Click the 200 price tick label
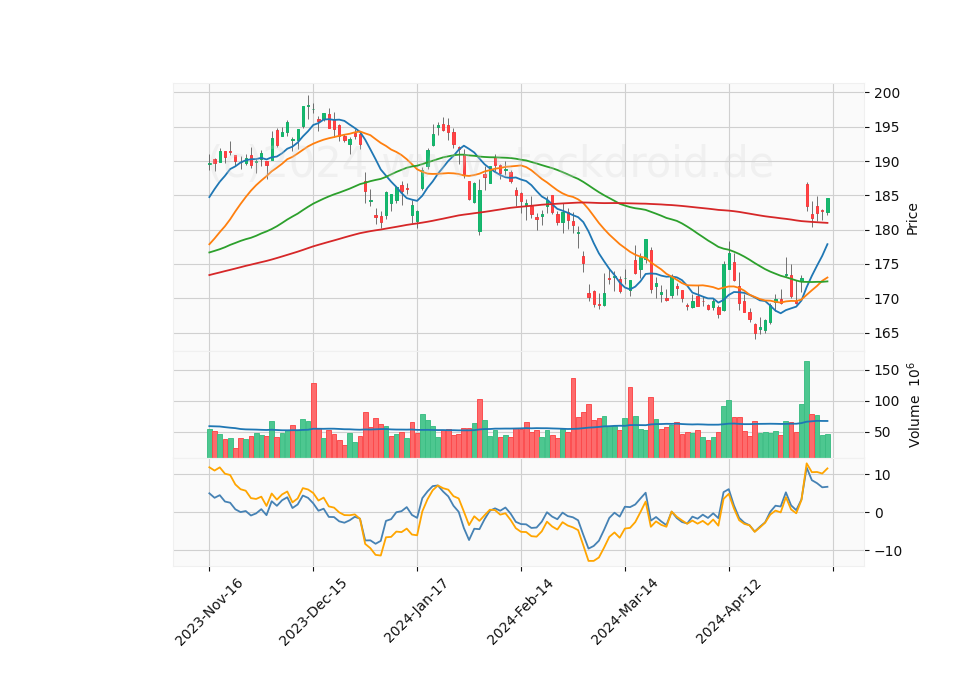960x690 pixels. pyautogui.click(x=887, y=93)
